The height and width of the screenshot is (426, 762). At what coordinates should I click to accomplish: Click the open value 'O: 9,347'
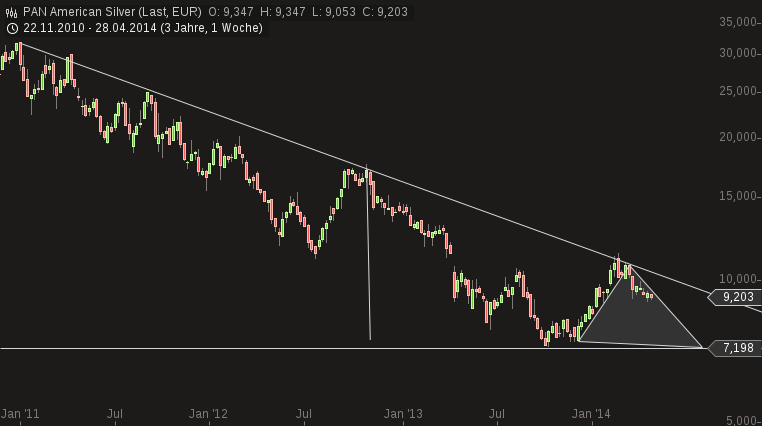click(x=230, y=12)
